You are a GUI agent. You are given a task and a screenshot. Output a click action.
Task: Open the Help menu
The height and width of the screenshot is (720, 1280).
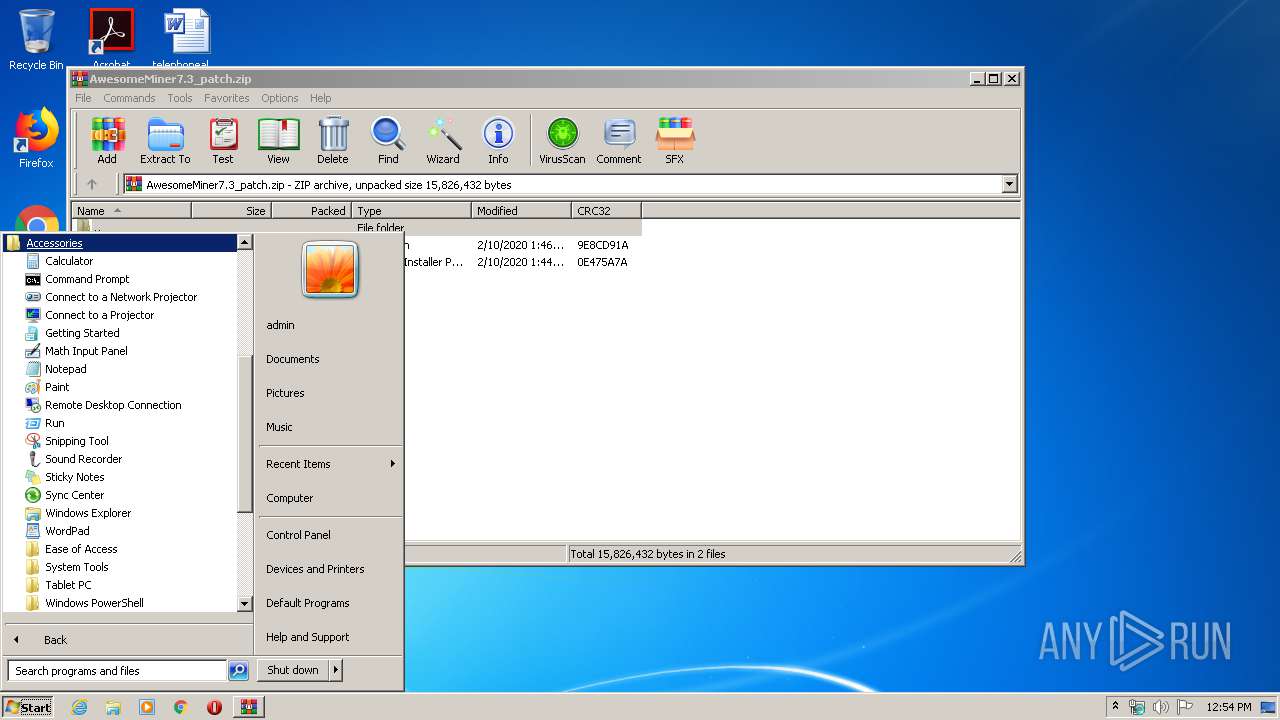coord(321,98)
